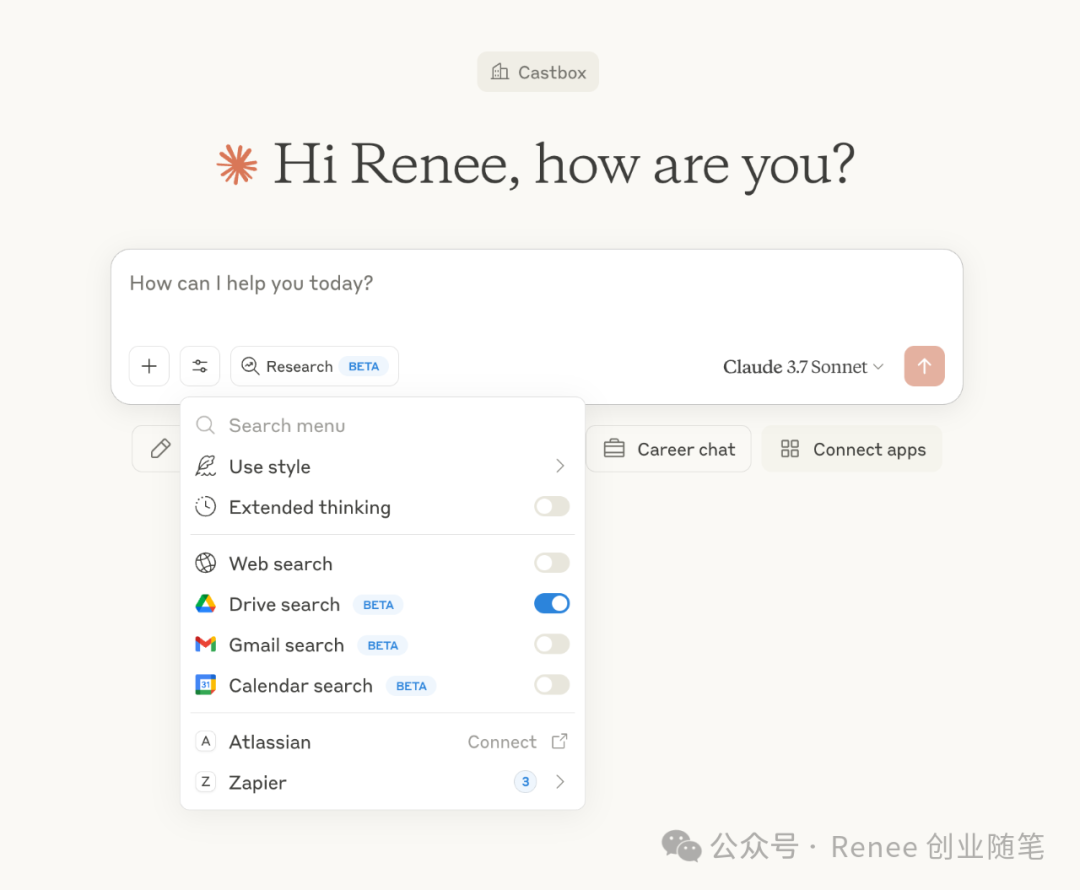
Task: Open the Claude 3.7 Sonnet model dropdown
Action: 803,366
